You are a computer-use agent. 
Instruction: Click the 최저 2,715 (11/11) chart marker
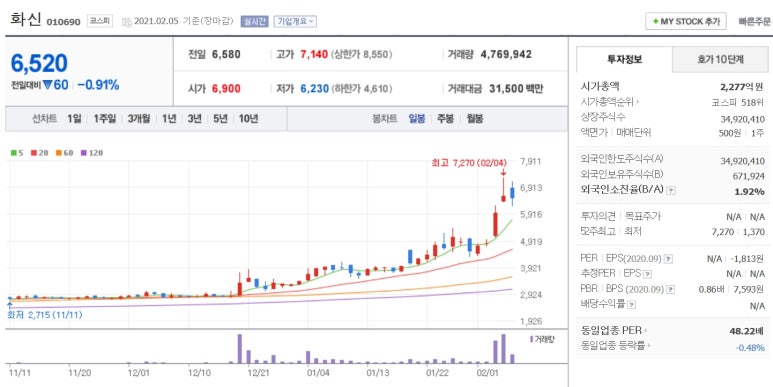[45, 315]
